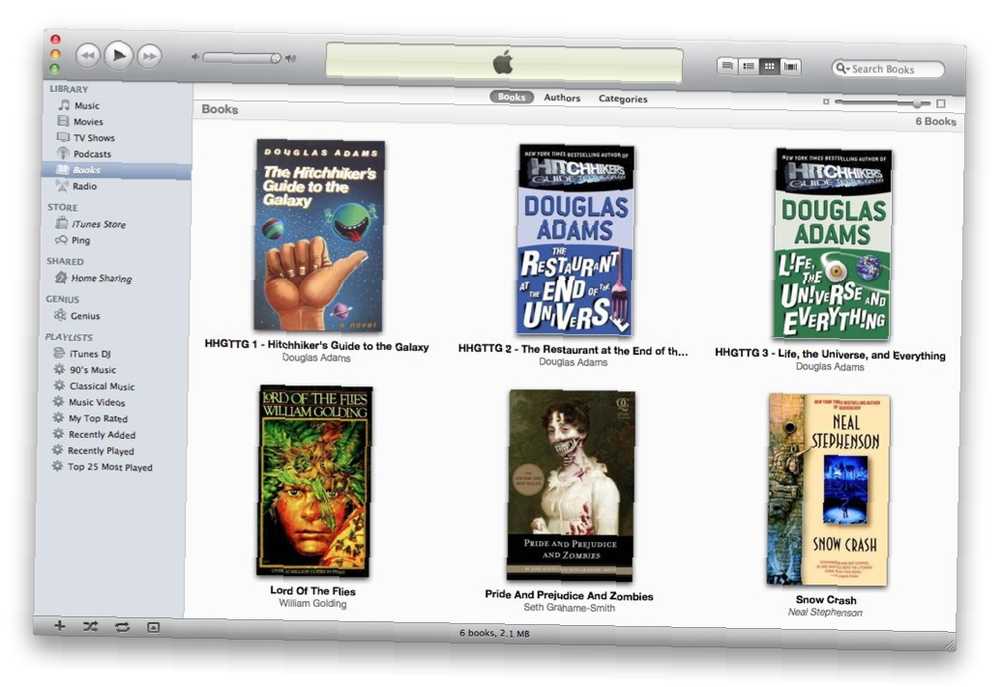Toggle repeat in the bottom bar
The height and width of the screenshot is (687, 1000).
coord(122,627)
